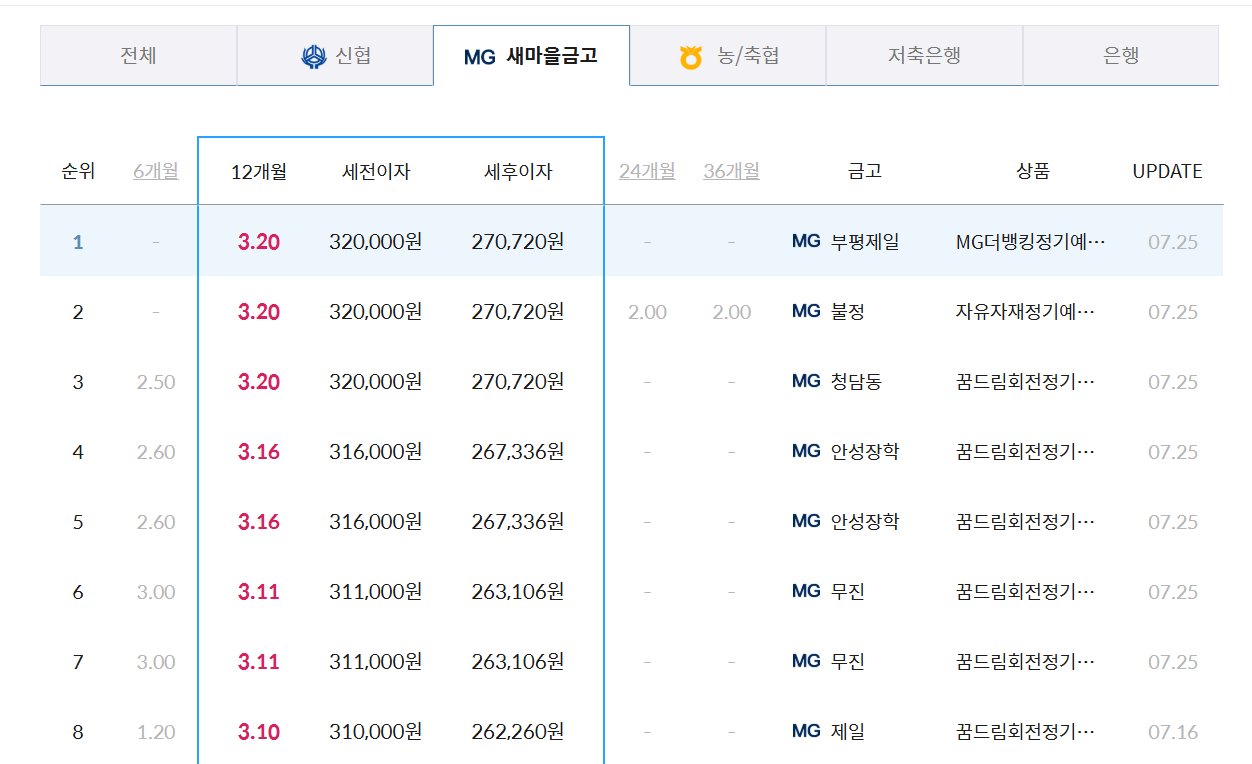The height and width of the screenshot is (764, 1252).
Task: Sort by the 24개월 column header
Action: pos(647,171)
